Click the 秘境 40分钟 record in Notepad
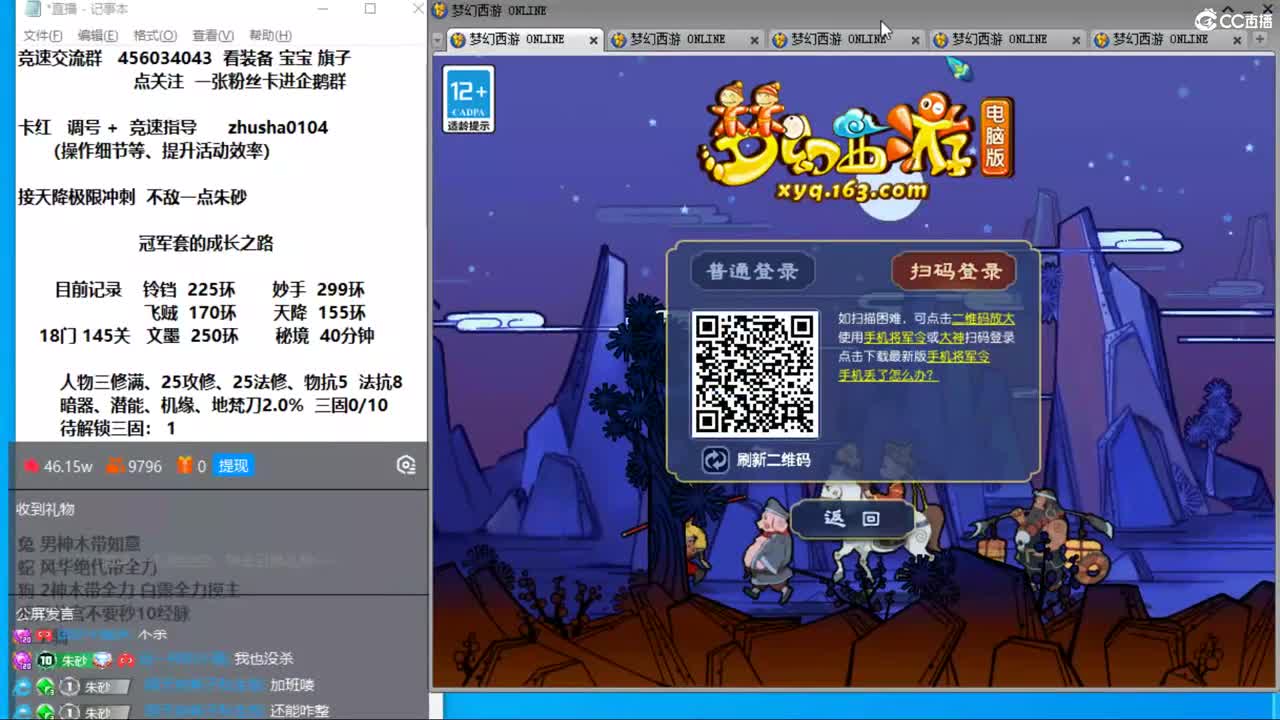The width and height of the screenshot is (1280, 720). pos(324,336)
